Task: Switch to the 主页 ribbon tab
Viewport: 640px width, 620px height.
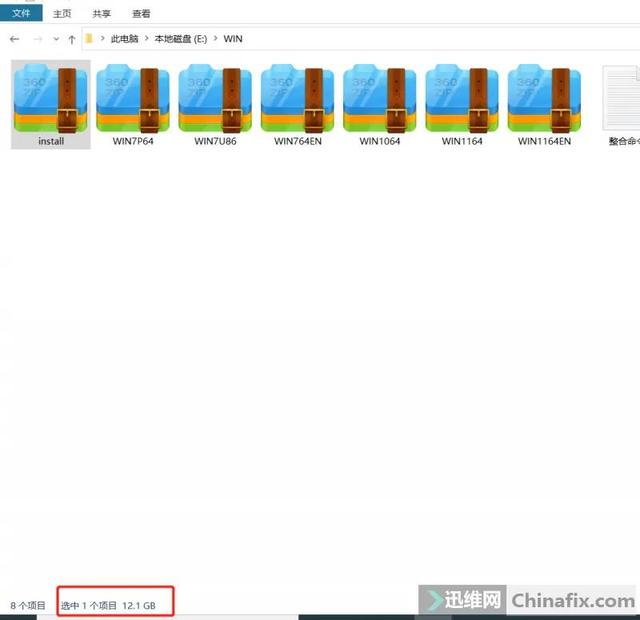Action: (62, 13)
